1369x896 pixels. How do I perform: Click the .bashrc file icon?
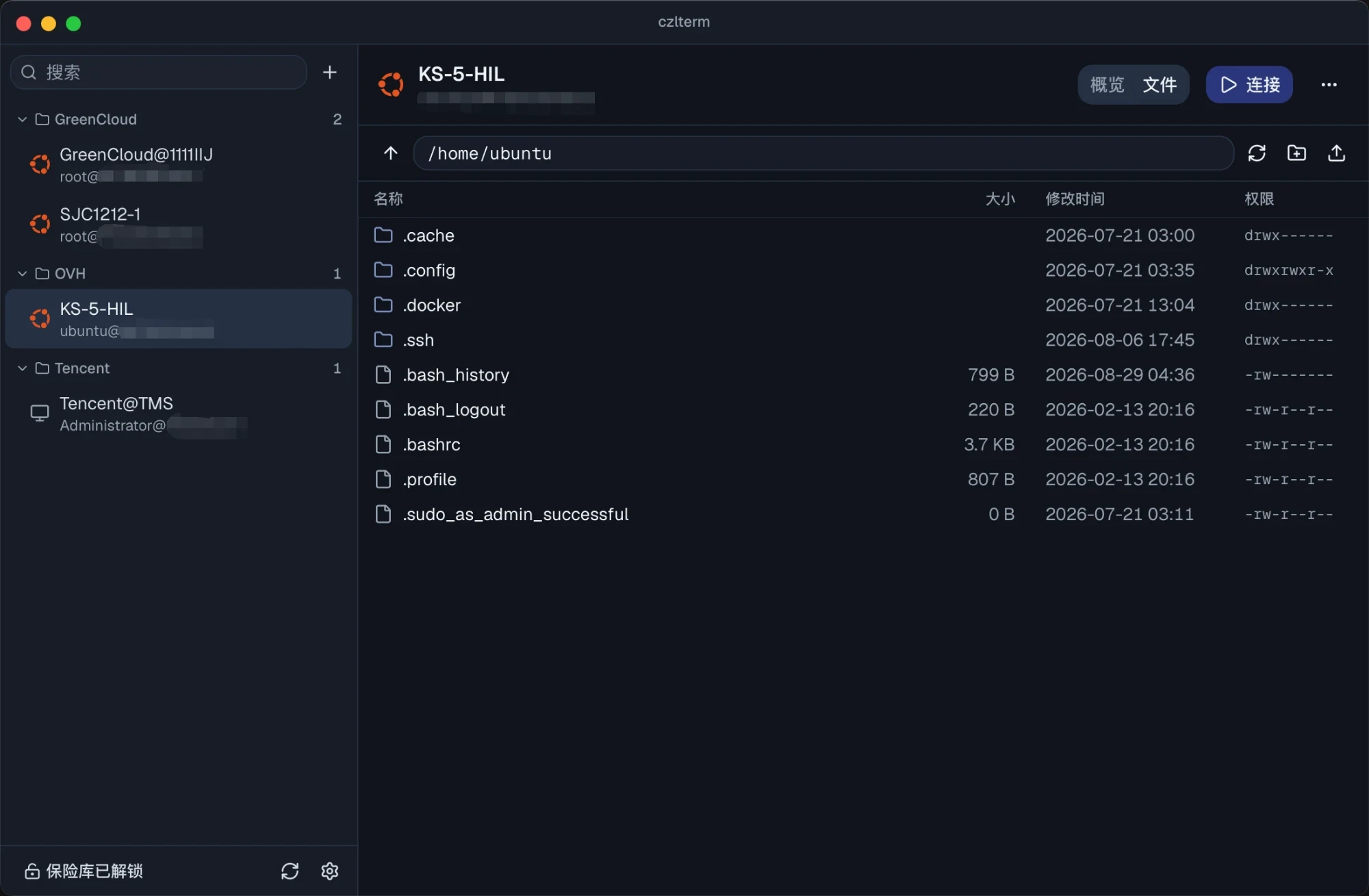(x=383, y=444)
